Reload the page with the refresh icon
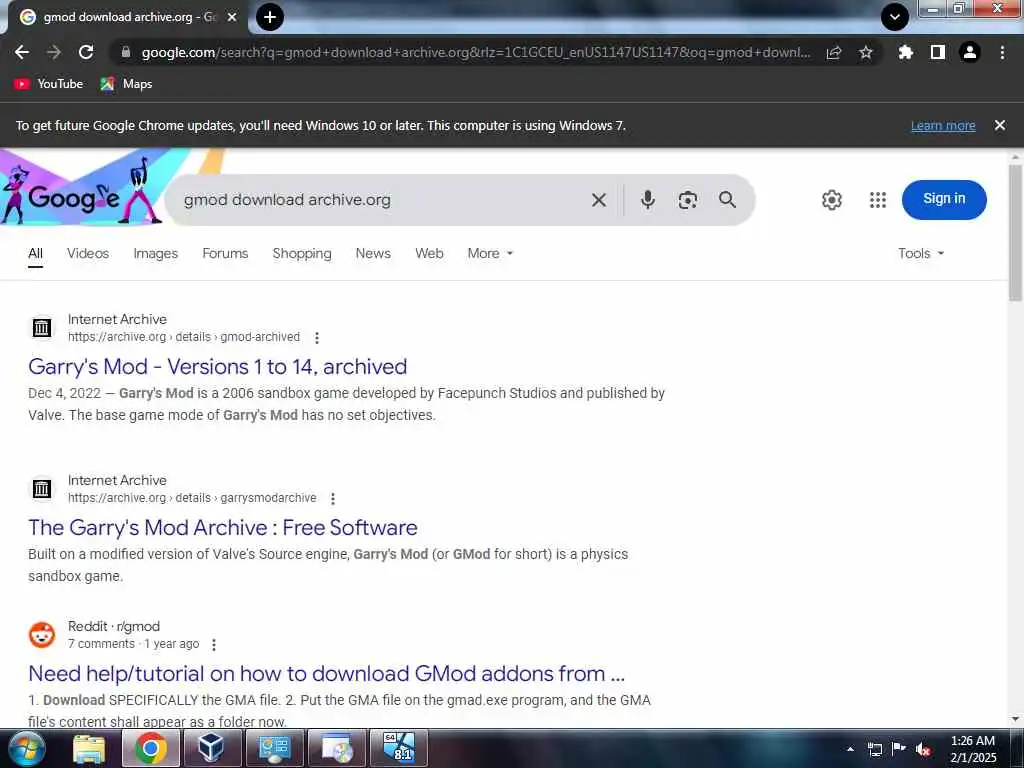This screenshot has width=1024, height=768. [86, 52]
